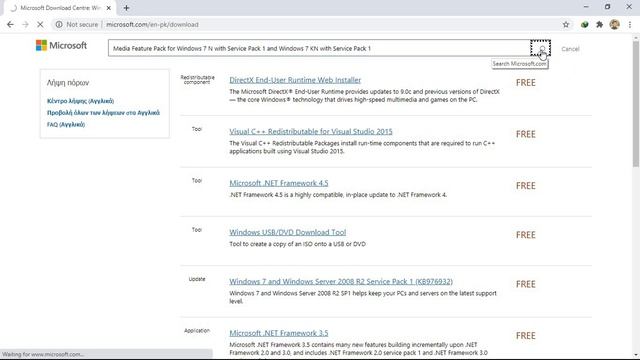Restore down the Chrome window
Viewport: 640px width, 360px height.
(607, 7)
